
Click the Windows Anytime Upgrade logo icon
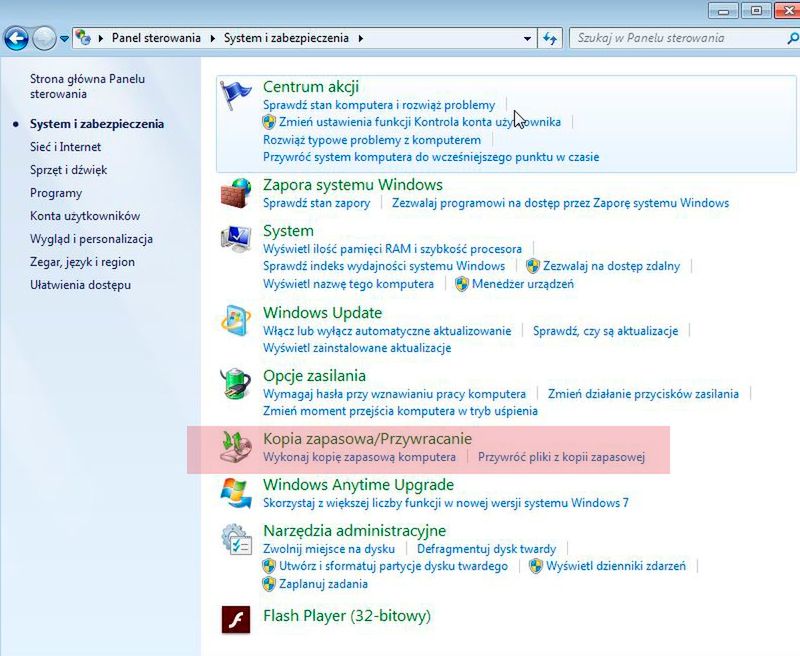236,493
